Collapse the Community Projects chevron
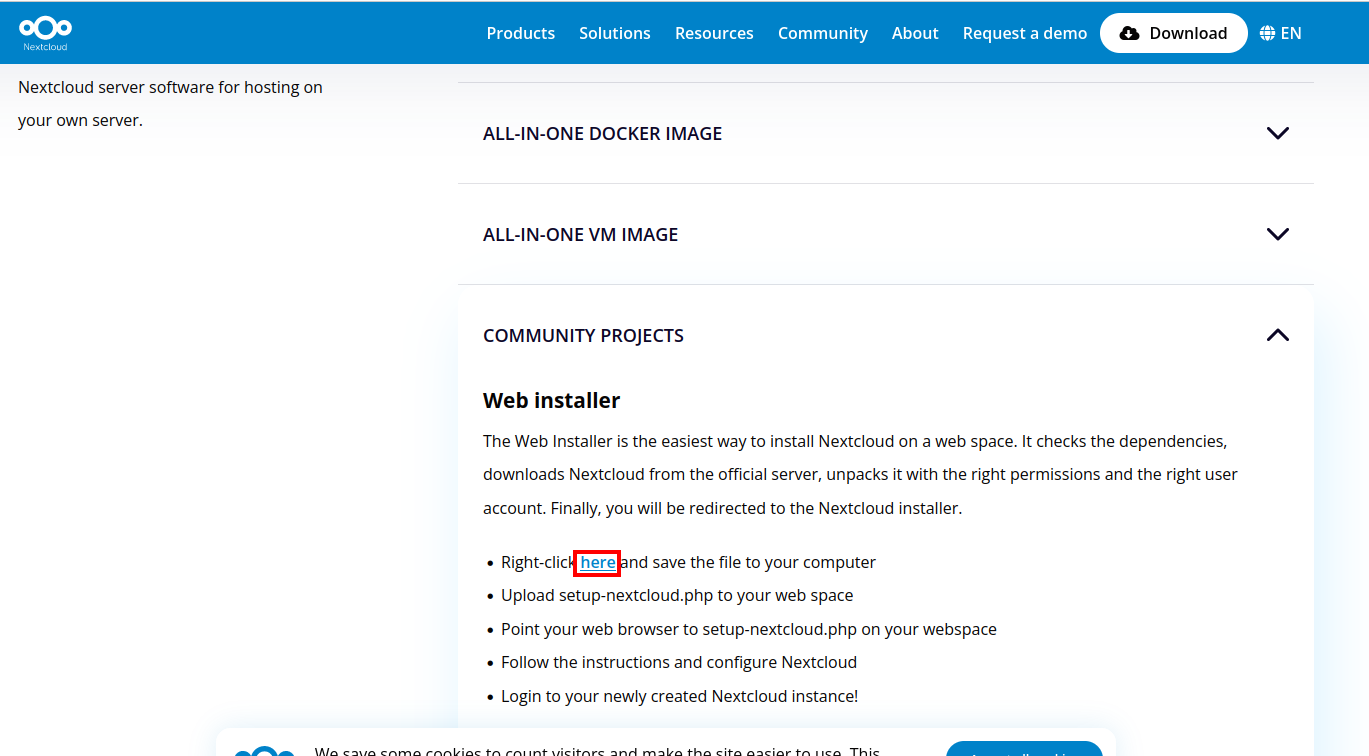1369x756 pixels. coord(1277,335)
